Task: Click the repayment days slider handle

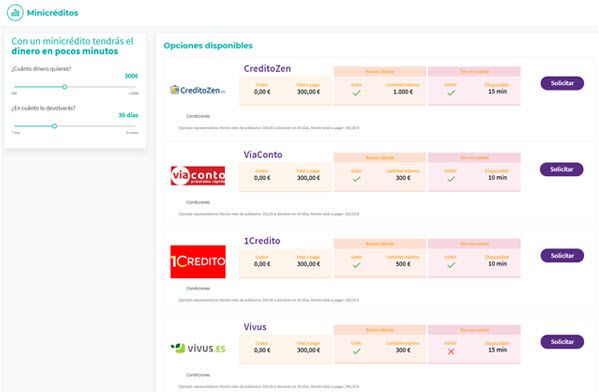Action: [55, 126]
